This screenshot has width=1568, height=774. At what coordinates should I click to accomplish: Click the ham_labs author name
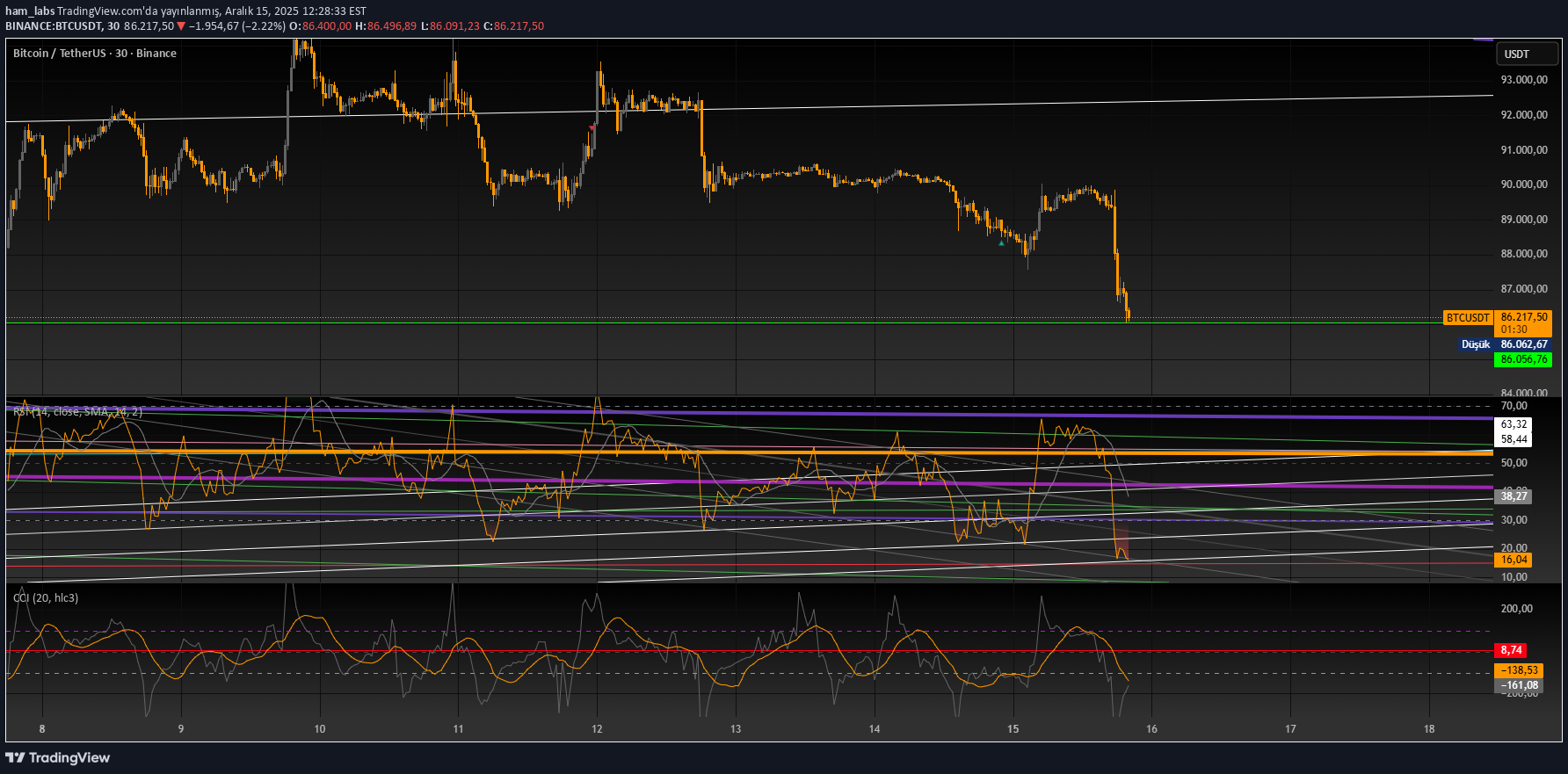[30, 11]
